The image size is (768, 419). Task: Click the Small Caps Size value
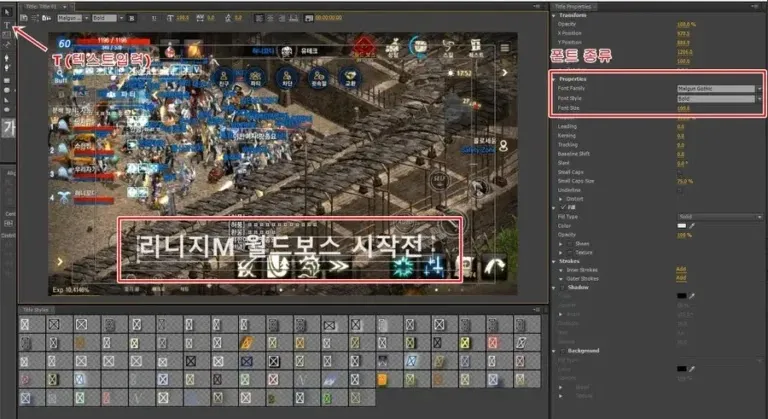[x=685, y=181]
